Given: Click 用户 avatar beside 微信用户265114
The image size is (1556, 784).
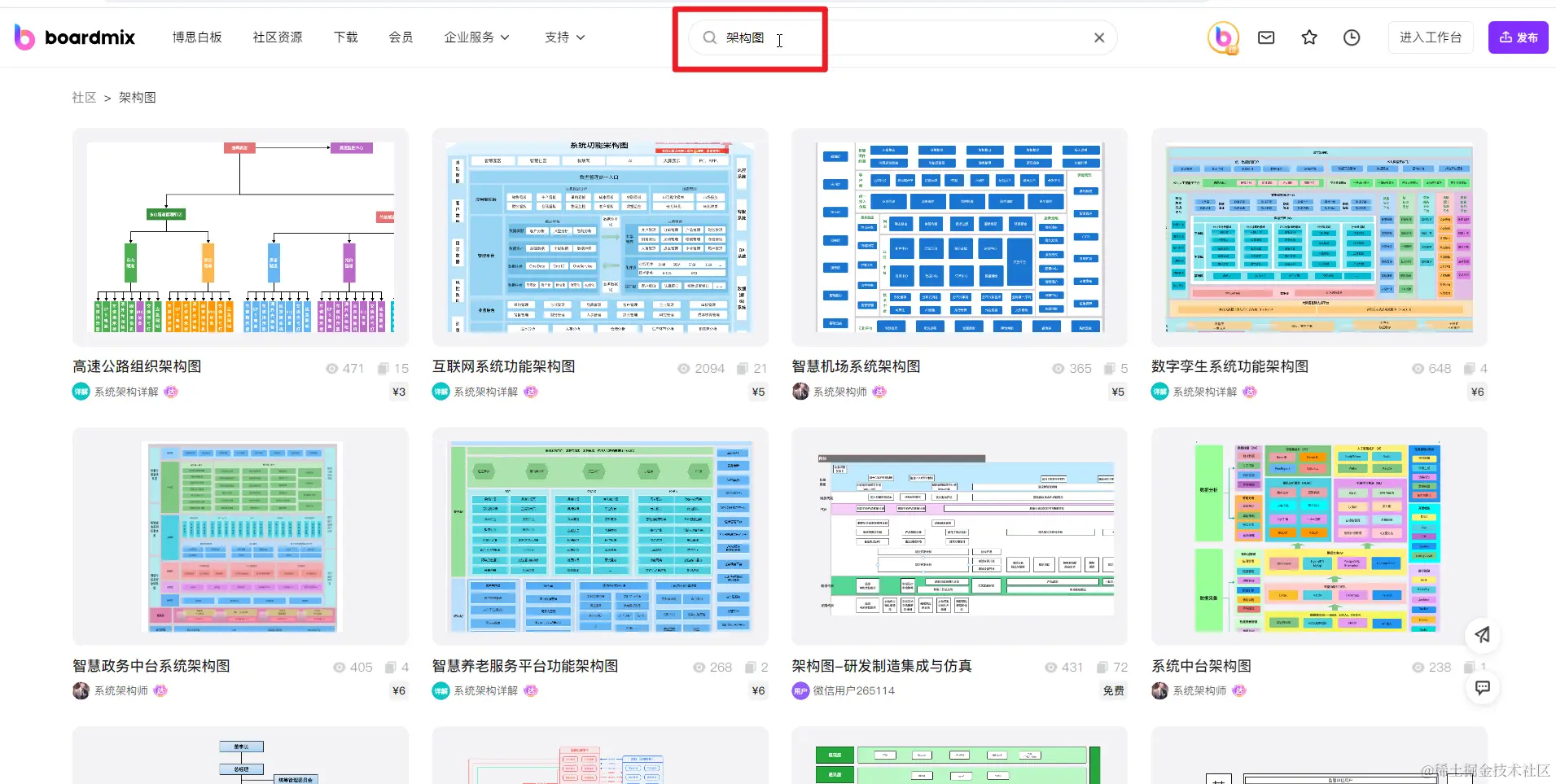Looking at the screenshot, I should (800, 690).
